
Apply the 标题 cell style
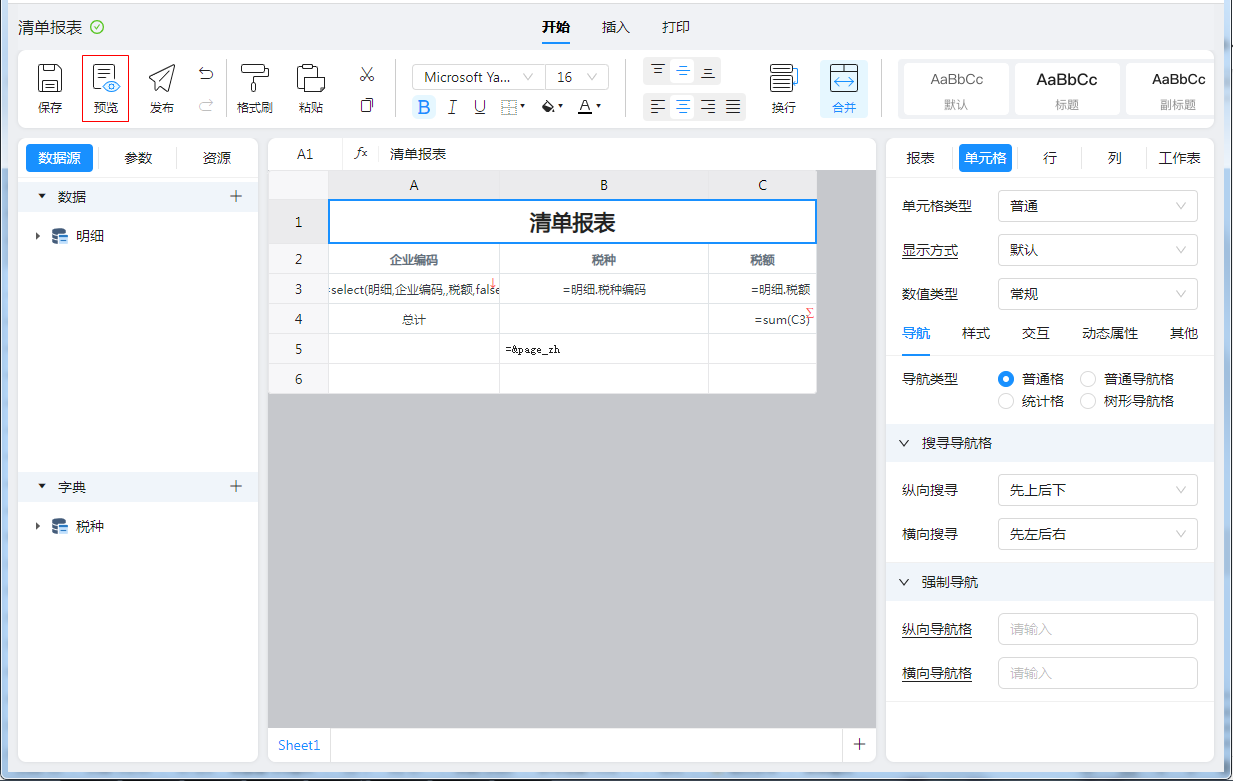click(1067, 90)
